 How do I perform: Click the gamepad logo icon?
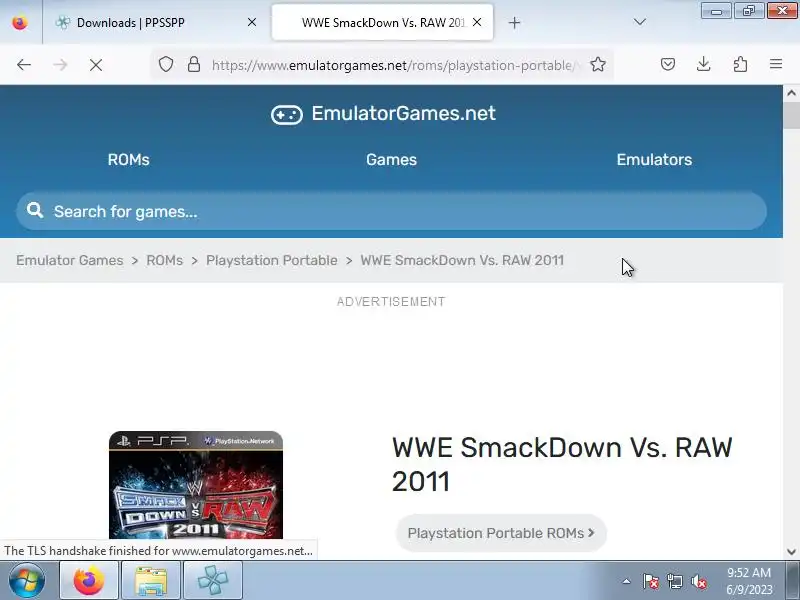[287, 114]
